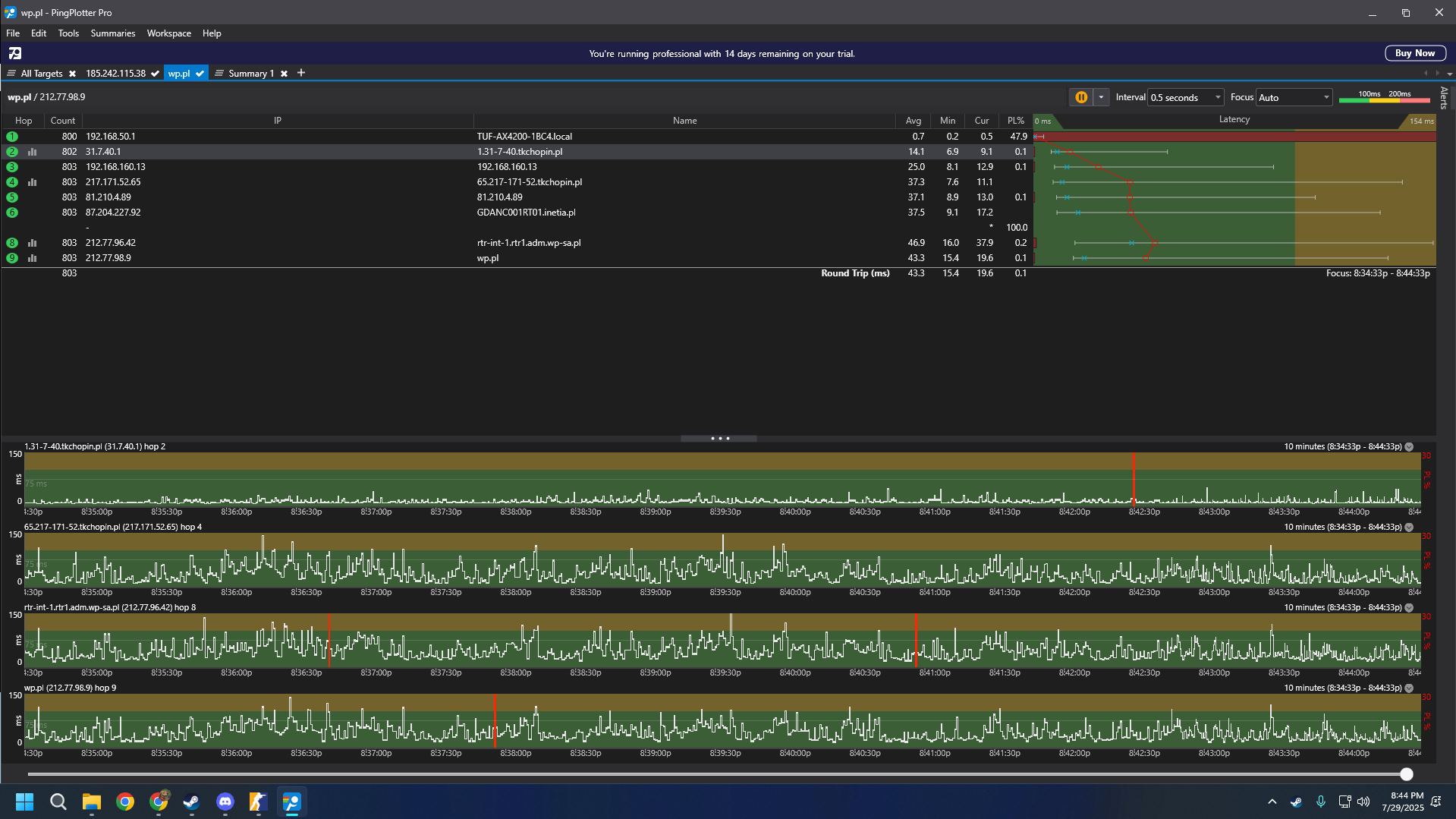Open the Interval dropdown
1456x819 pixels.
(x=1186, y=97)
